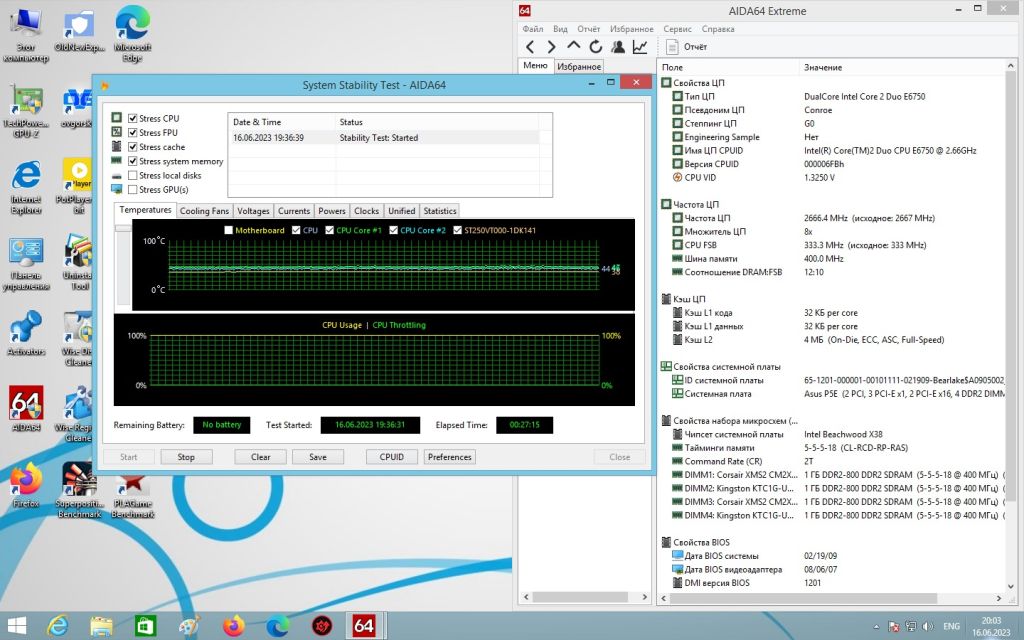1024x640 pixels.
Task: Select the TechPowerUp GPU-Z desktop icon
Action: pyautogui.click(x=26, y=112)
